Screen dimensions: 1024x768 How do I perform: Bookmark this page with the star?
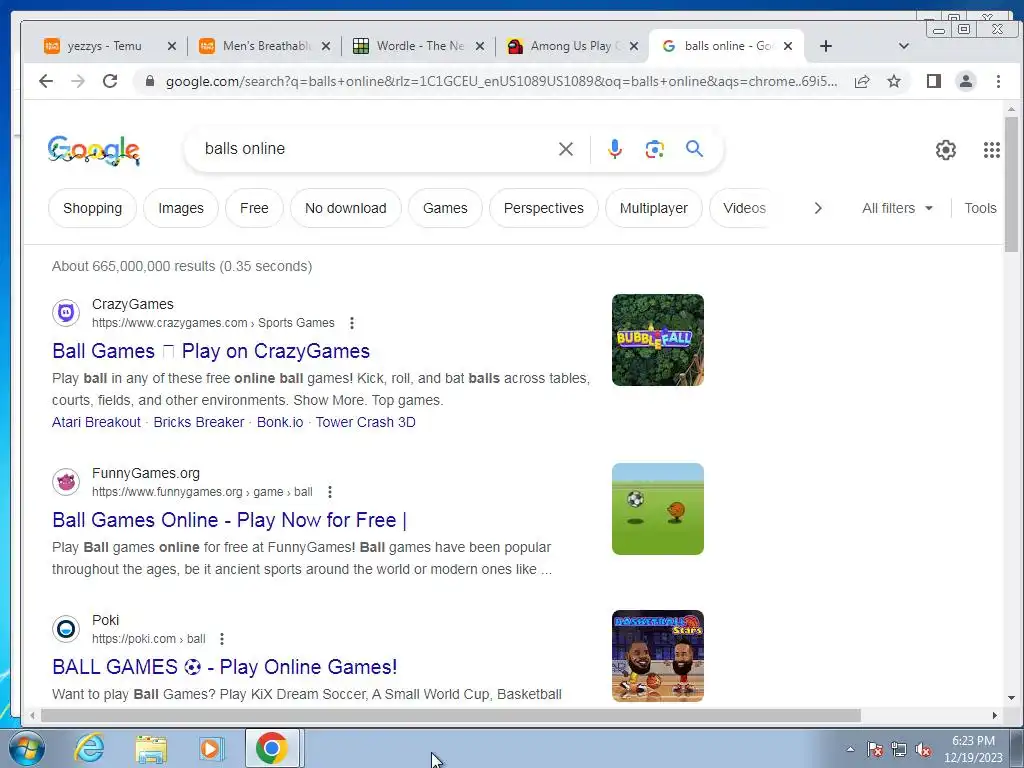(x=894, y=81)
